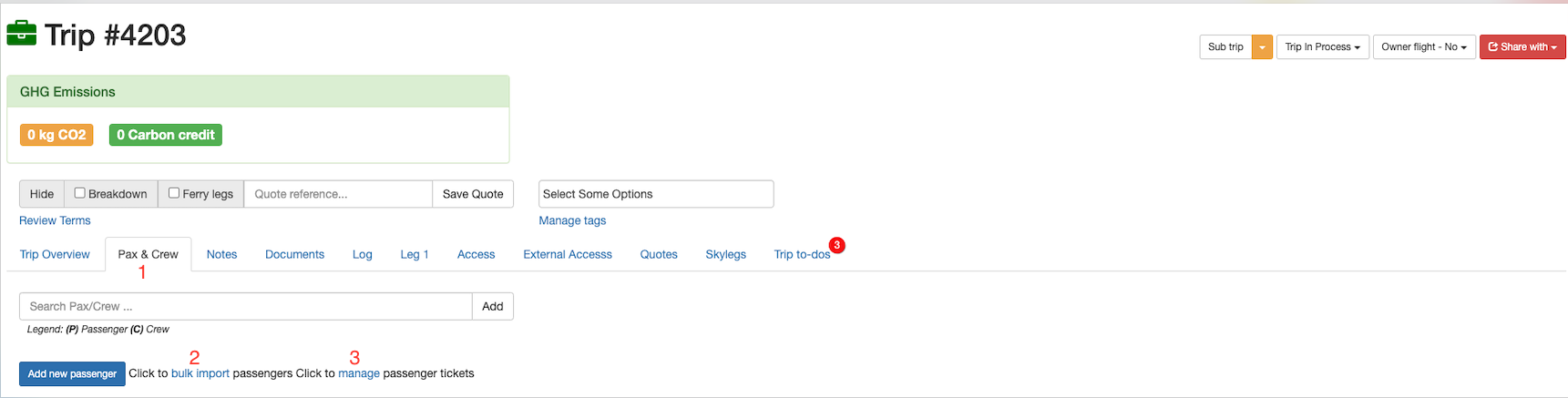Click the Add new passenger button
This screenshot has height=398, width=1568.
(72, 373)
